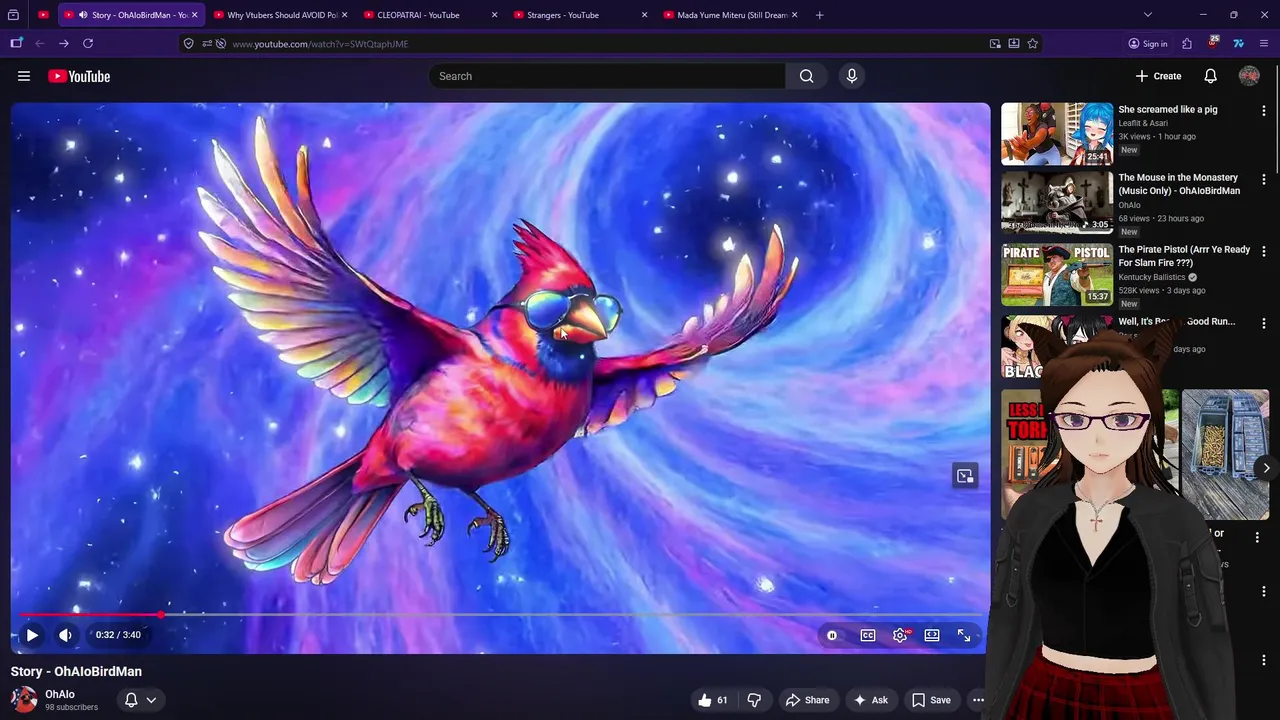Open the ad blocker extension with badge
This screenshot has width=1280, height=720.
click(x=1213, y=42)
